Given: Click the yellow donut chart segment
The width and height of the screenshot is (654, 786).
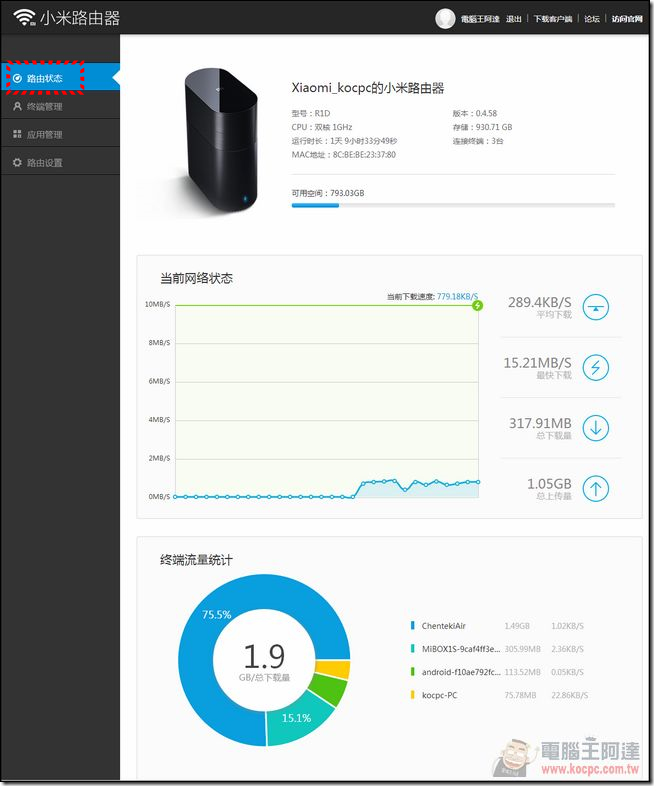Looking at the screenshot, I should (334, 669).
